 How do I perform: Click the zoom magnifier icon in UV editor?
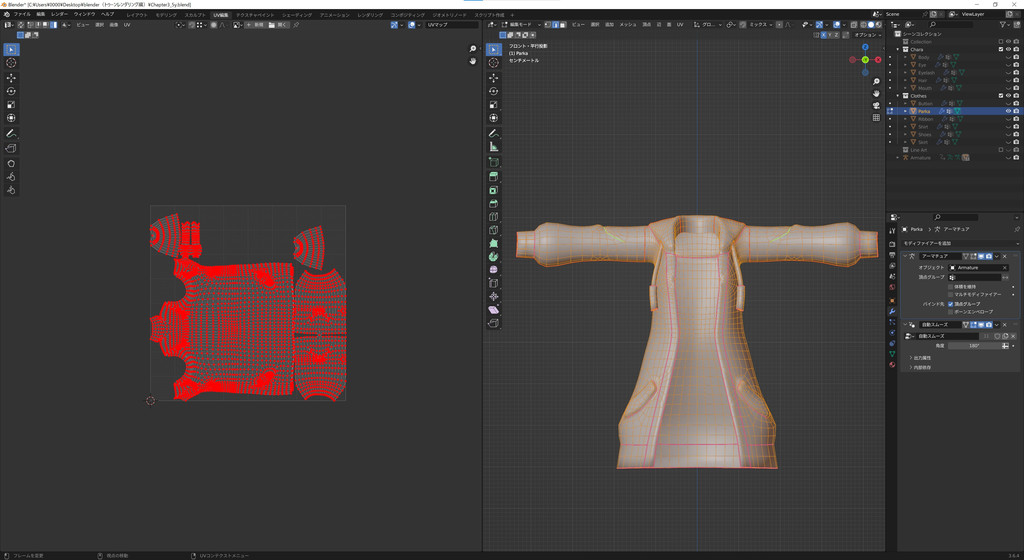(x=473, y=49)
